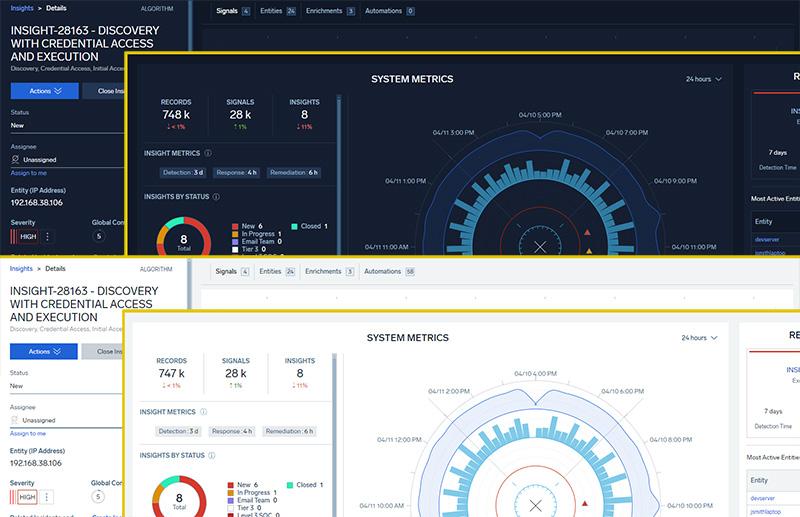Switch to Entities tab in dark-theme view
Screen dimensions: 800x517
[x=278, y=11]
